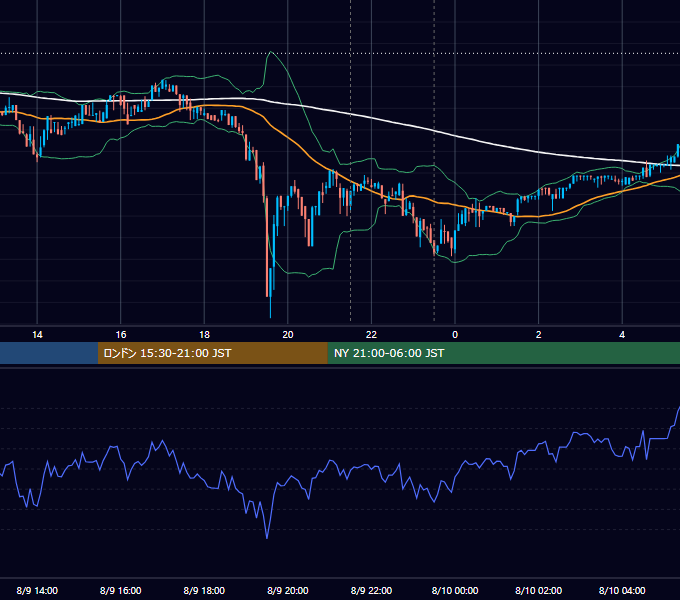The width and height of the screenshot is (680, 600).
Task: Click the blue session bar before London
Action: [x=49, y=353]
